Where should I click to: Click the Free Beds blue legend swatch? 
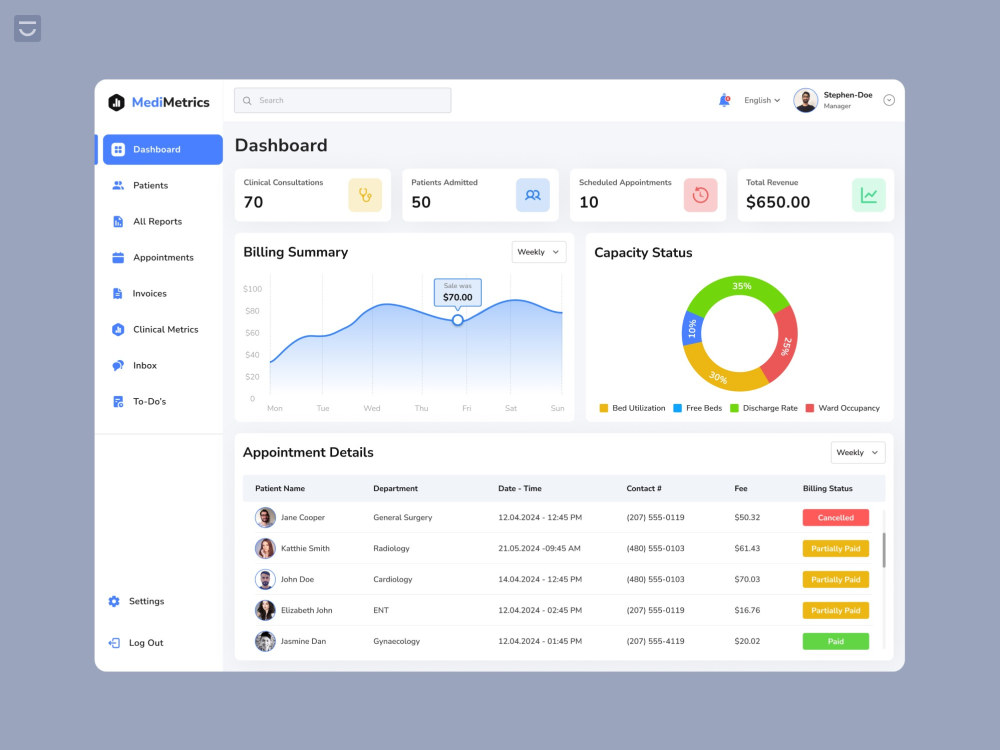coord(677,408)
